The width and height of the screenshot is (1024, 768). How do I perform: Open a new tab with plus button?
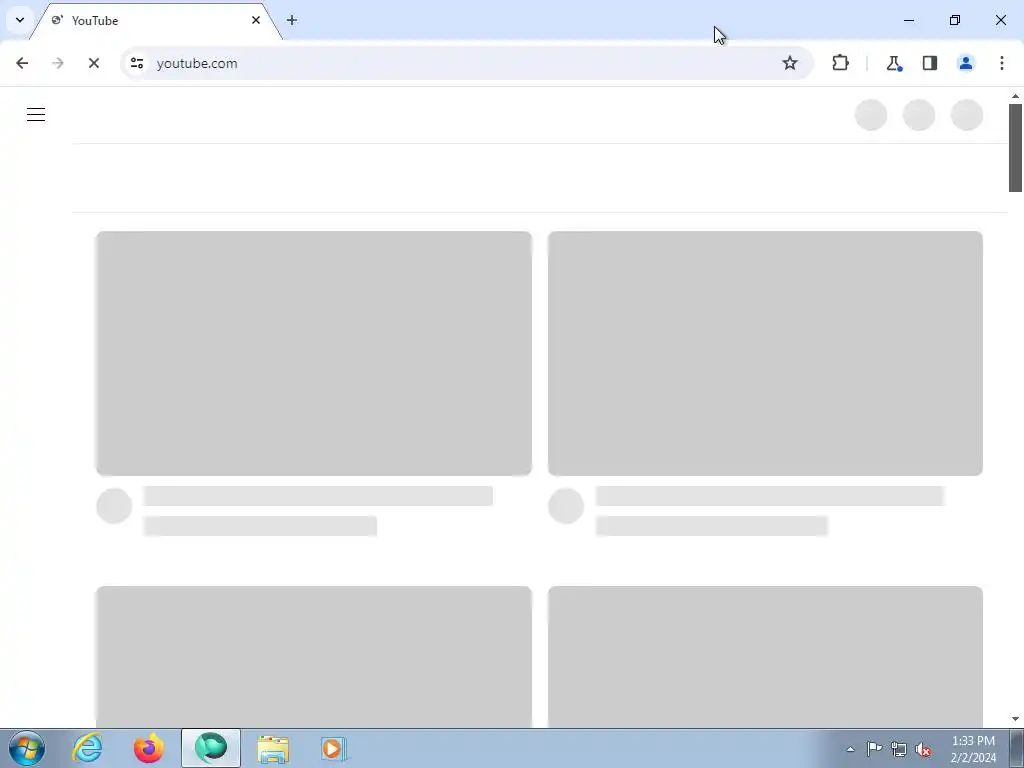pyautogui.click(x=292, y=20)
